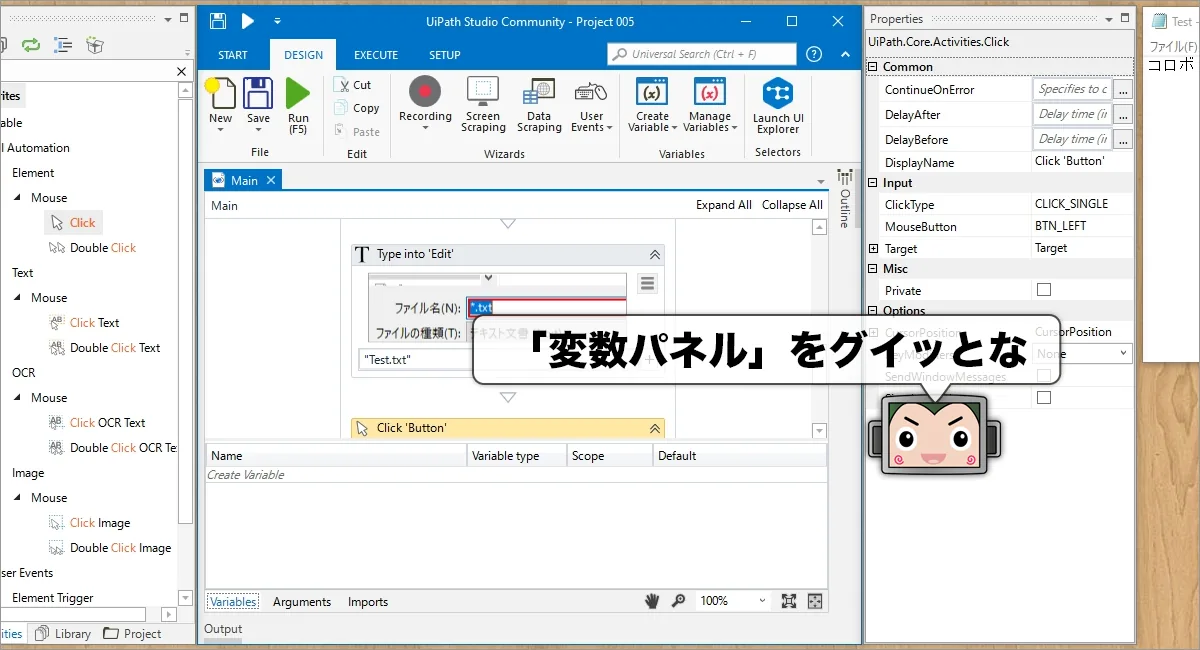Click the Universal Search box
The image size is (1200, 650).
pos(702,54)
